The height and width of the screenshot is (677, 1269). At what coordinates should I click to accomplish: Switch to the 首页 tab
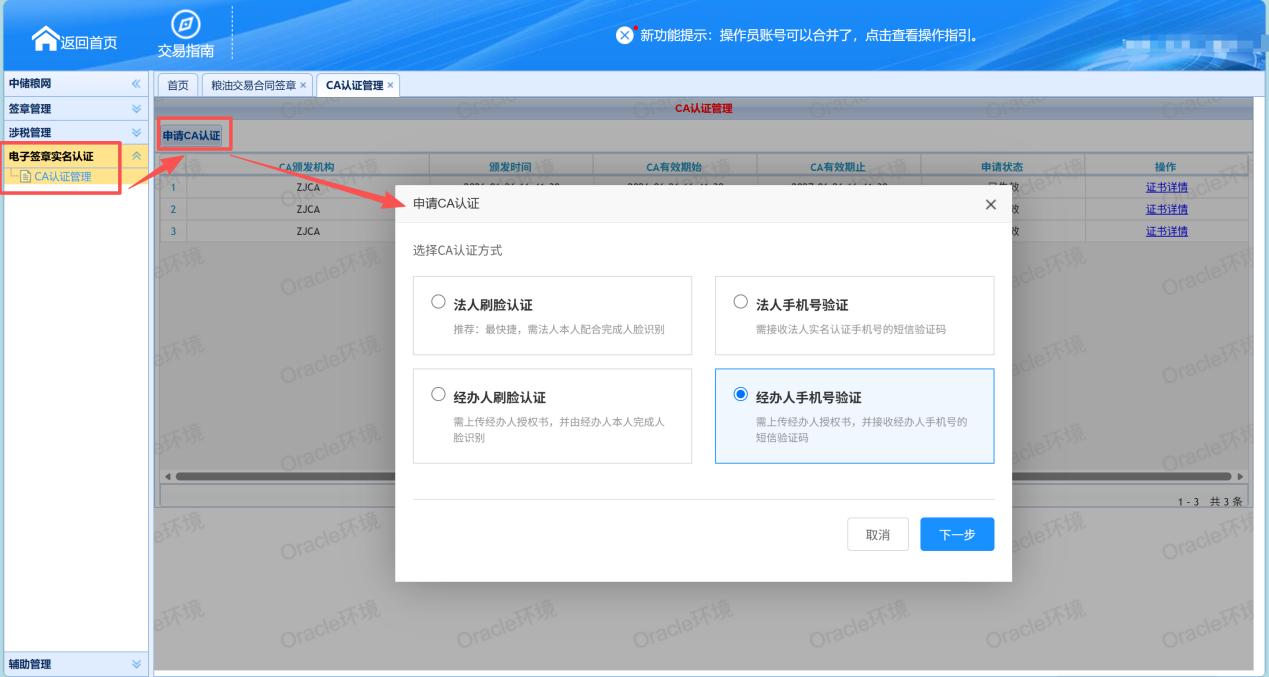pyautogui.click(x=177, y=85)
